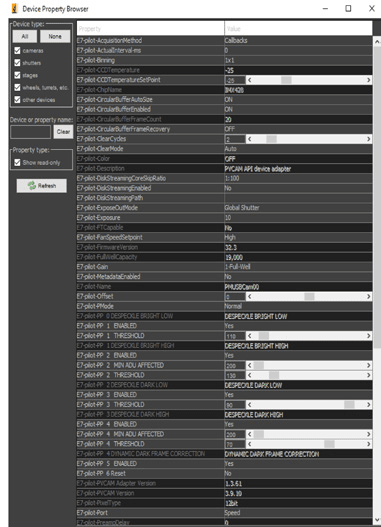Click left arrow of CCDTemperatureSetPoint slider
This screenshot has height=527, width=381.
click(x=250, y=80)
